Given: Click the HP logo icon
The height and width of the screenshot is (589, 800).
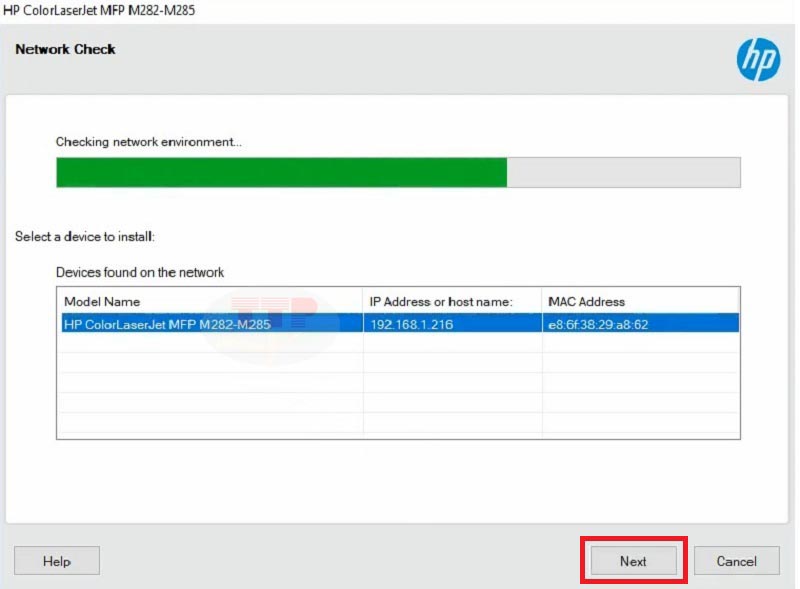Looking at the screenshot, I should coord(758,60).
